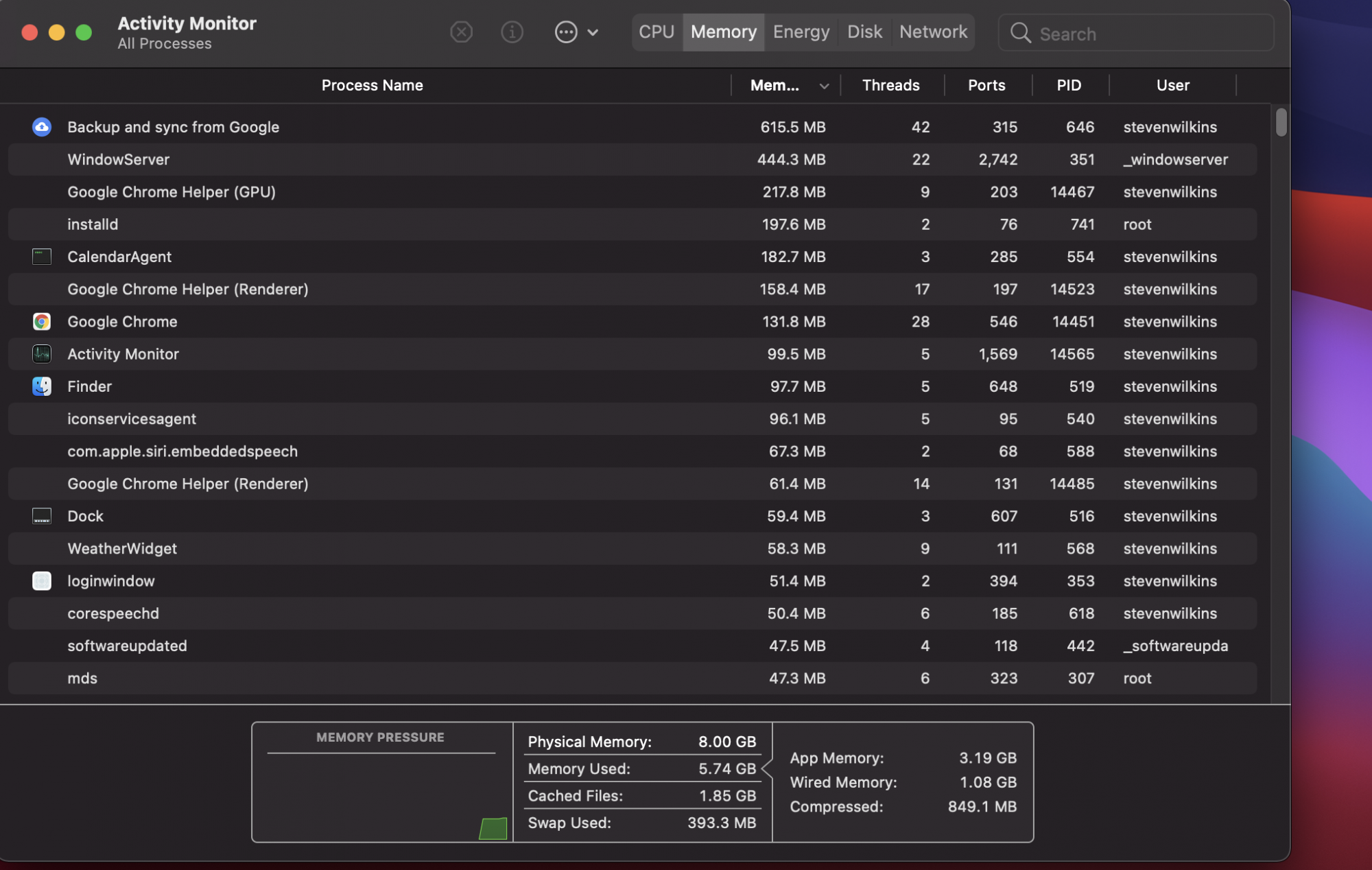This screenshot has height=870, width=1372.
Task: Click the red close window button
Action: point(29,32)
